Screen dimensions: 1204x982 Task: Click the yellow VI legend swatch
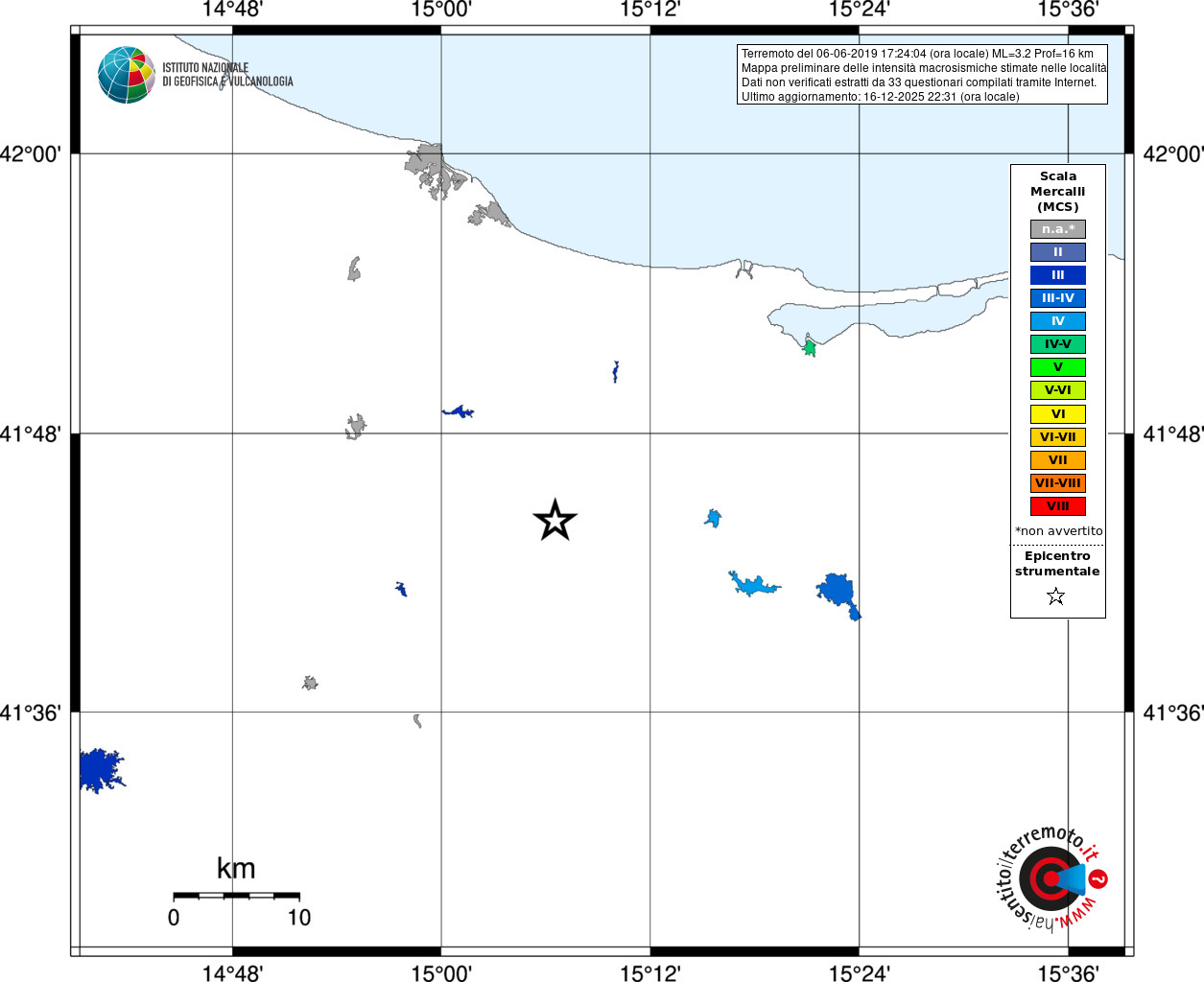tap(1058, 414)
